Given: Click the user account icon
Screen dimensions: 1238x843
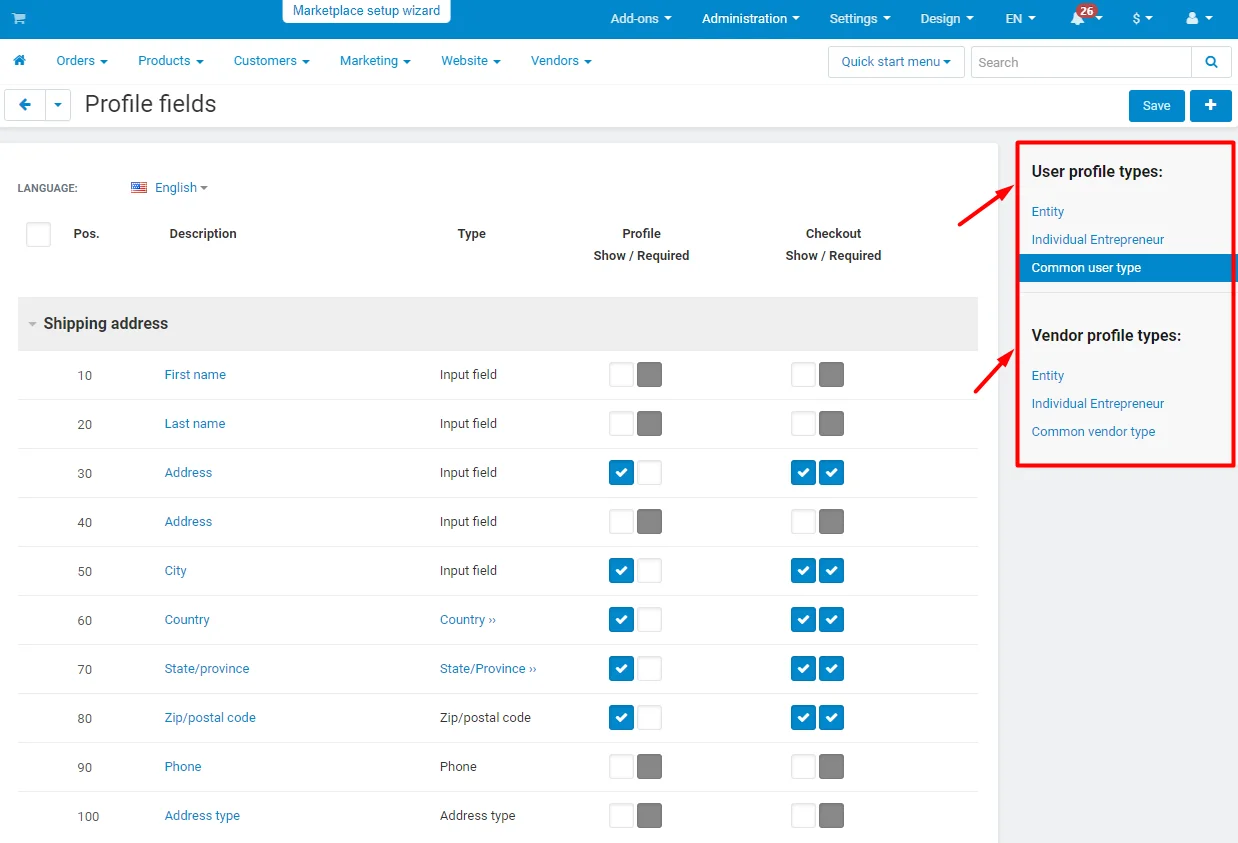Looking at the screenshot, I should [x=1192, y=19].
